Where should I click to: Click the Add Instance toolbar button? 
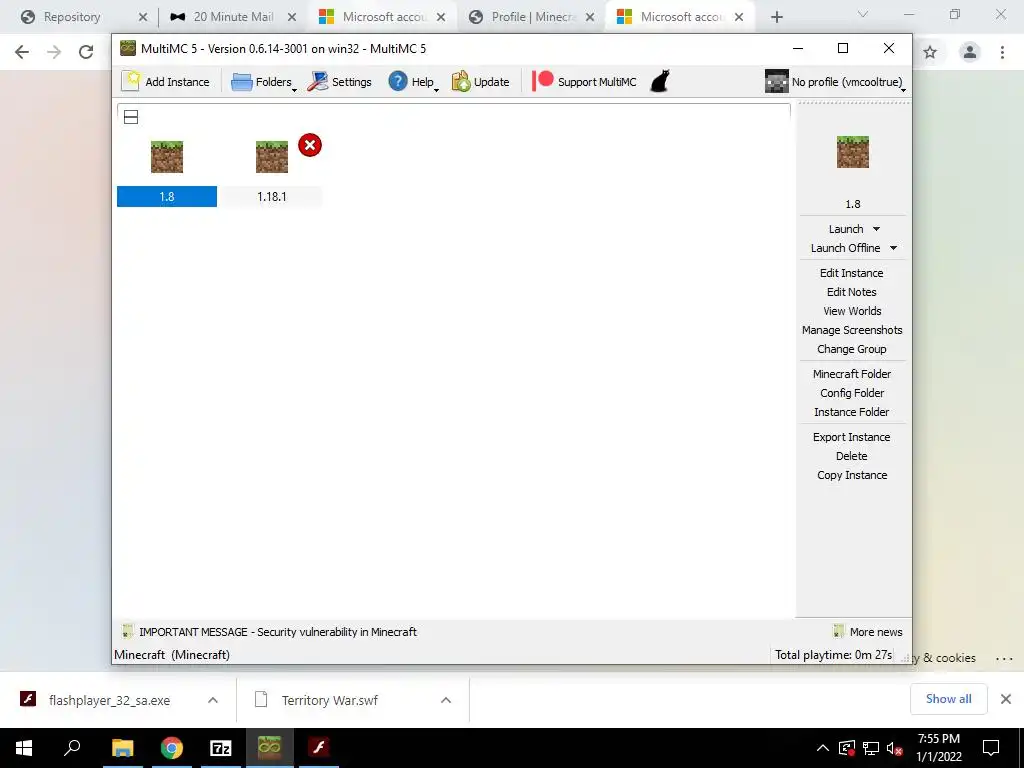click(x=166, y=82)
